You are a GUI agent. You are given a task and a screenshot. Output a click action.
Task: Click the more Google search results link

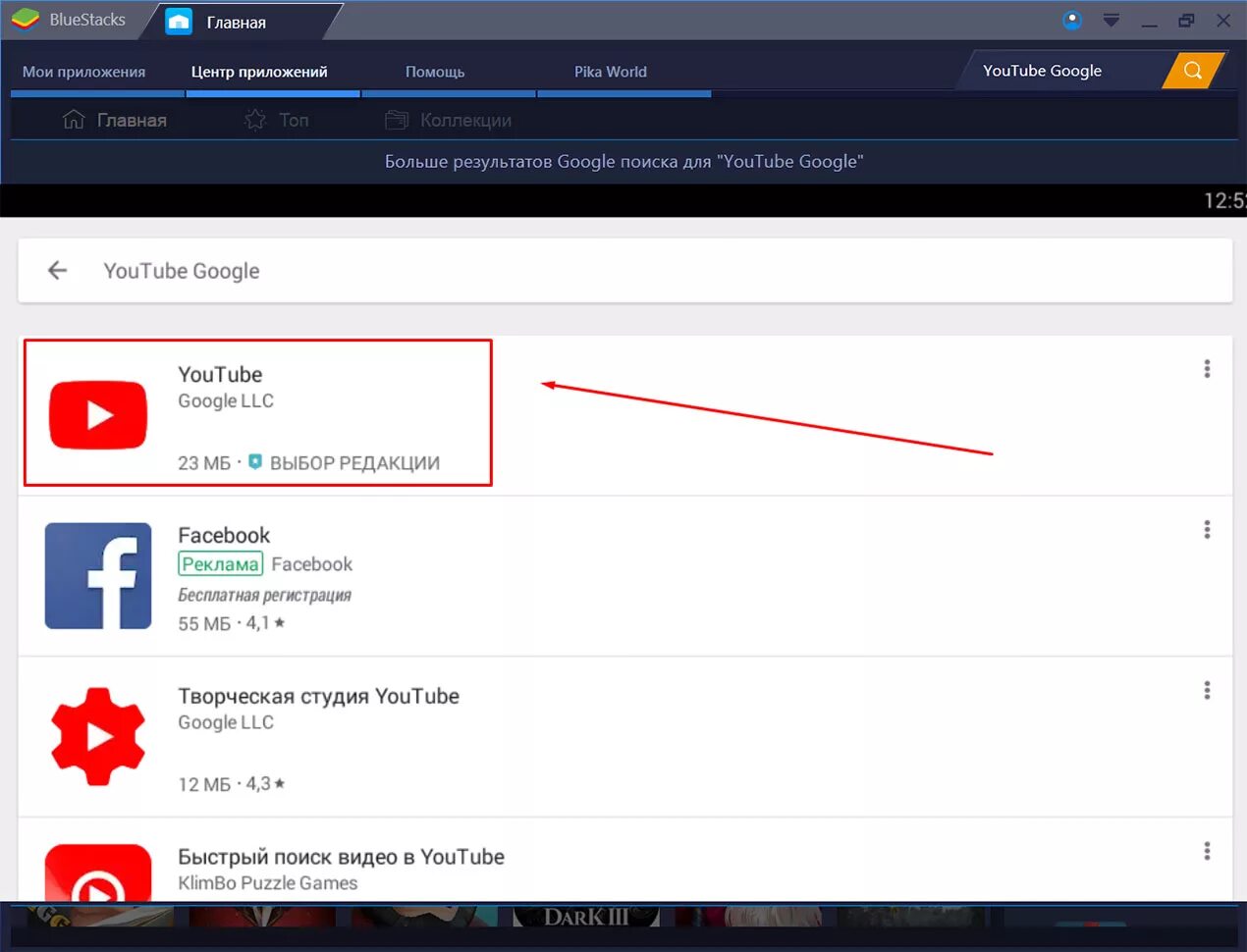click(623, 162)
